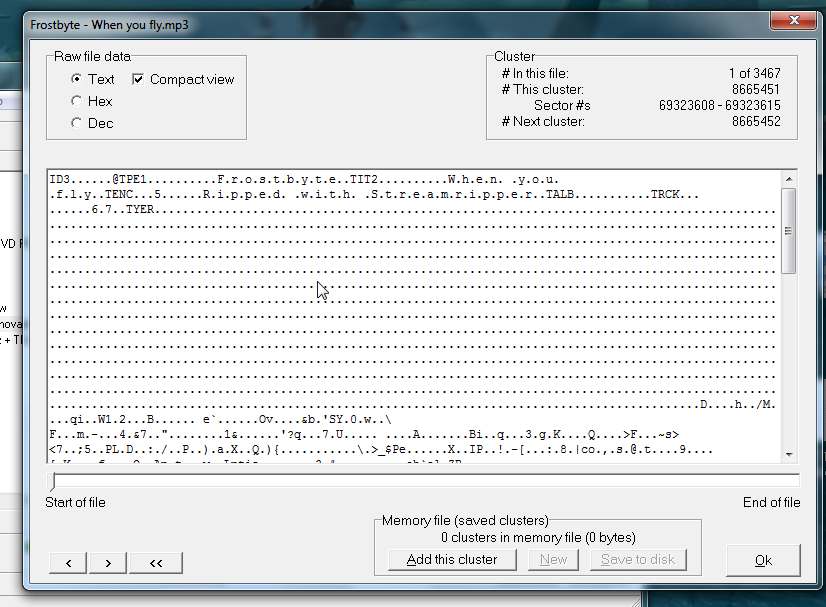Click the '1 of 3467' cluster count
Viewport: 826px width, 607px height.
point(754,73)
